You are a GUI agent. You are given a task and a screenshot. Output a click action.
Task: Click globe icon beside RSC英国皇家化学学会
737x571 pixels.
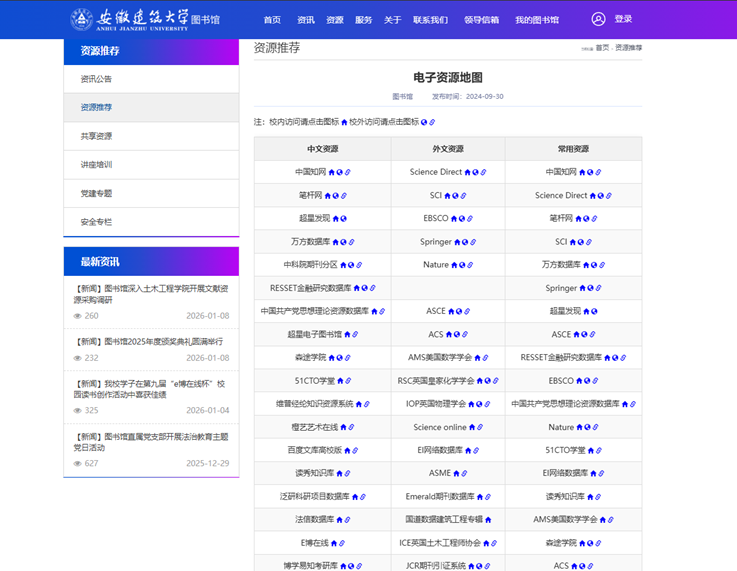click(488, 381)
